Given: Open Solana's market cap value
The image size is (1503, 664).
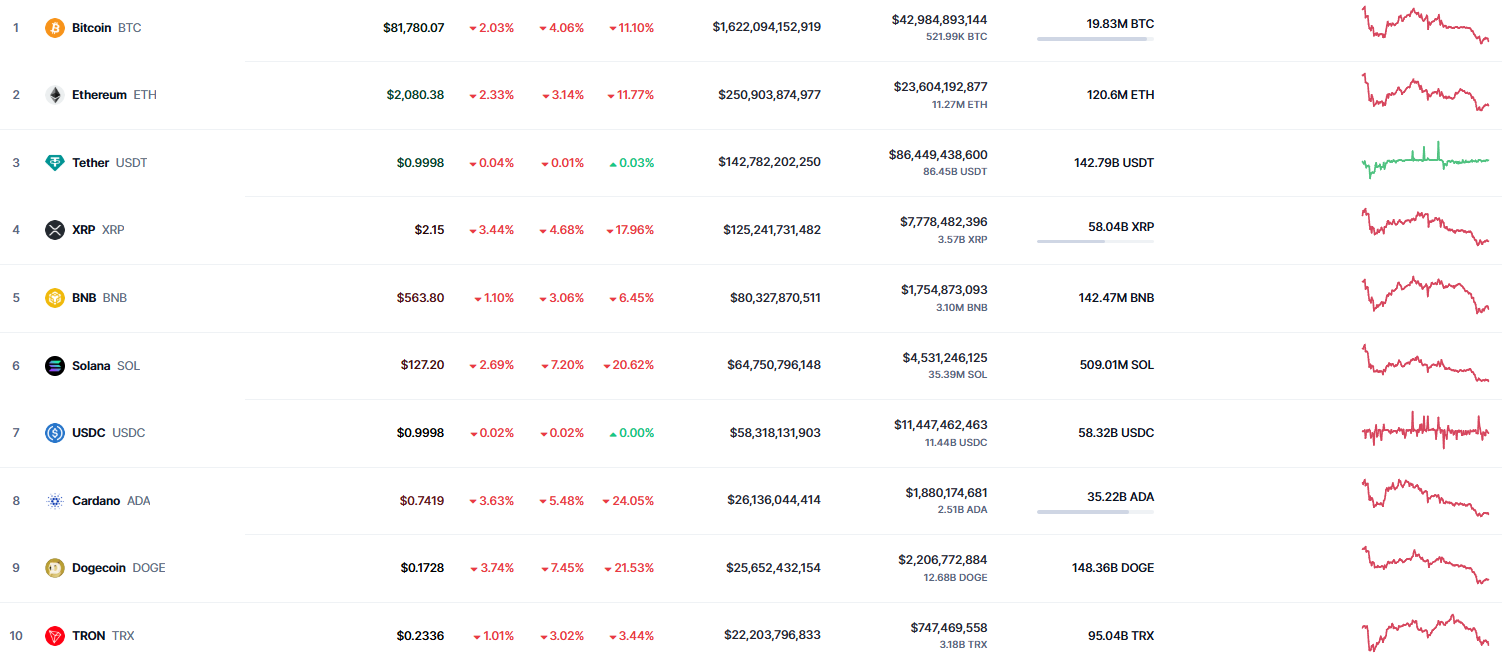Looking at the screenshot, I should (x=773, y=365).
